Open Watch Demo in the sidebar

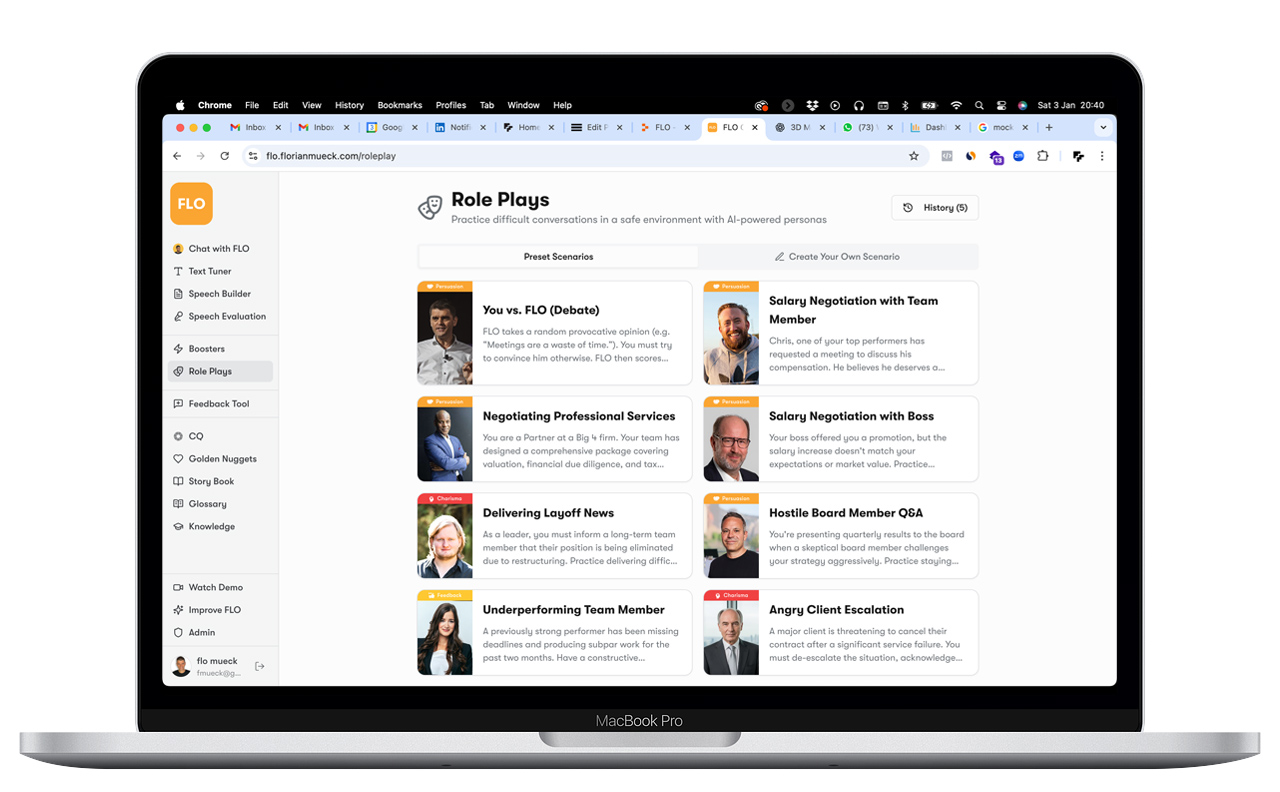coord(215,588)
